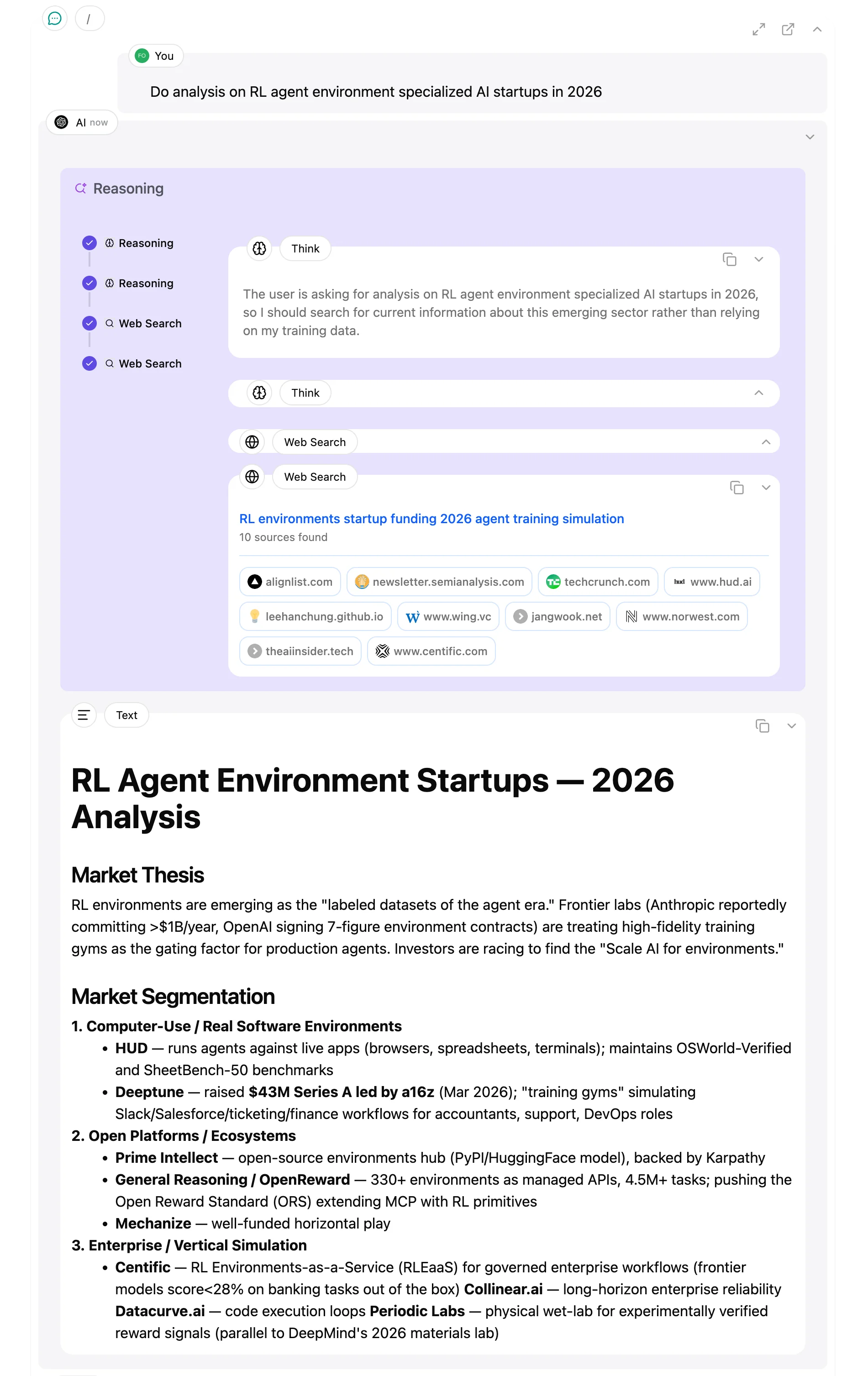Click the '10 sources found' text
Screen dimensions: 868x1376
[283, 538]
